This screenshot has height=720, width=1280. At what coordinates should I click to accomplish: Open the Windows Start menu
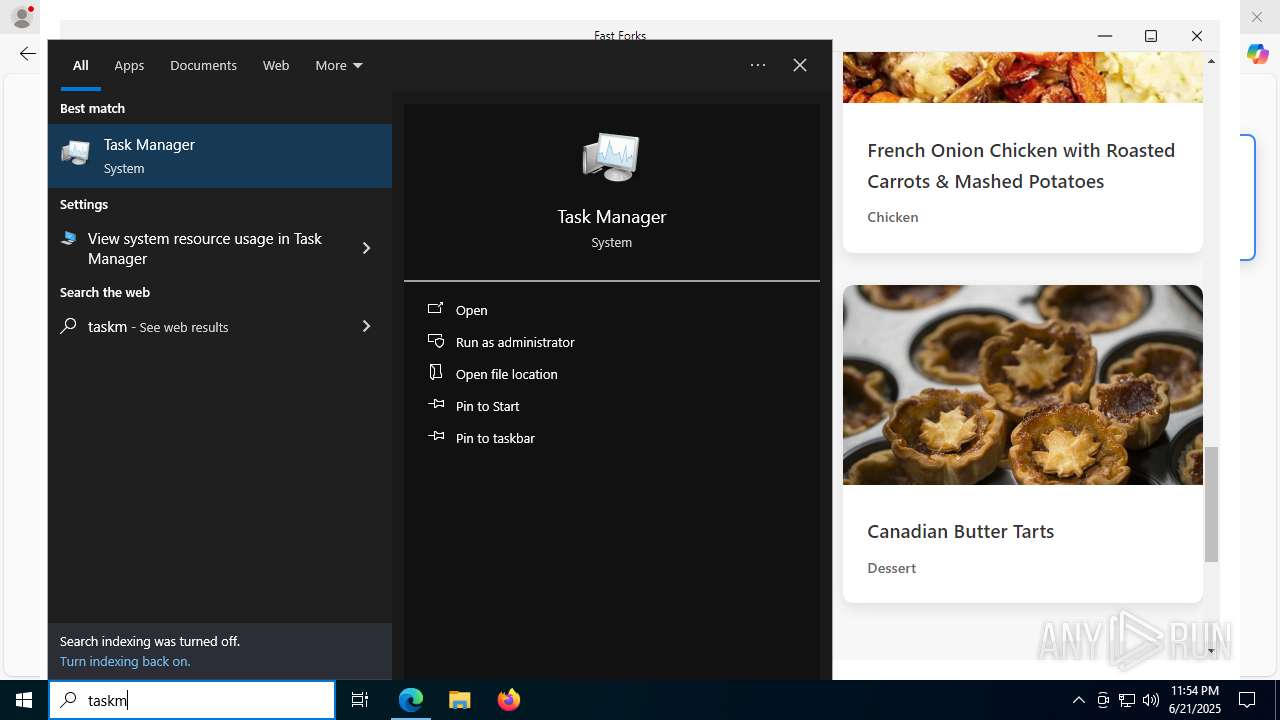[24, 700]
